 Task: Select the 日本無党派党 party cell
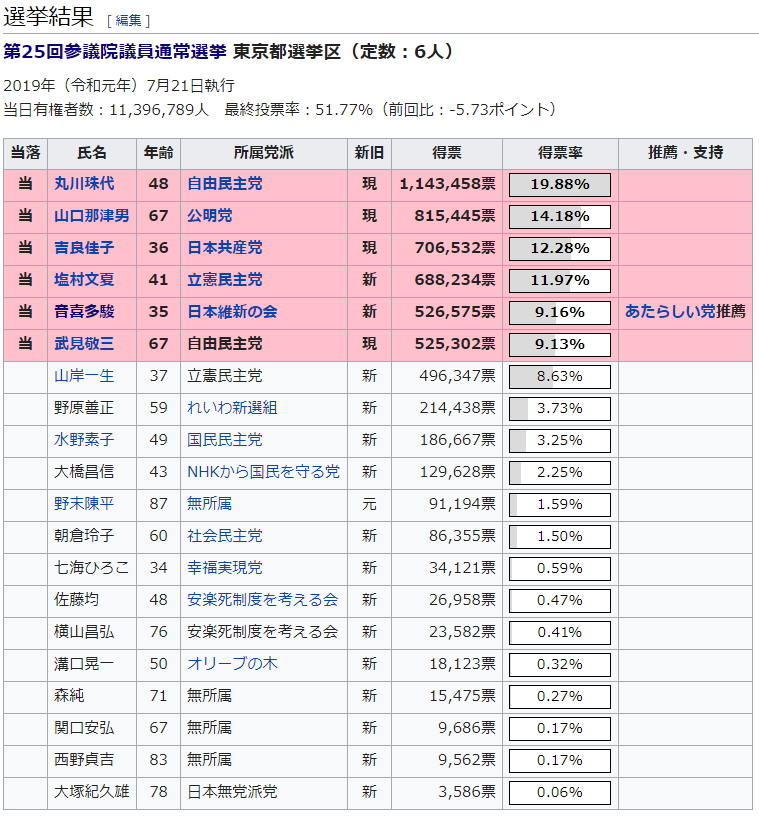click(x=264, y=792)
